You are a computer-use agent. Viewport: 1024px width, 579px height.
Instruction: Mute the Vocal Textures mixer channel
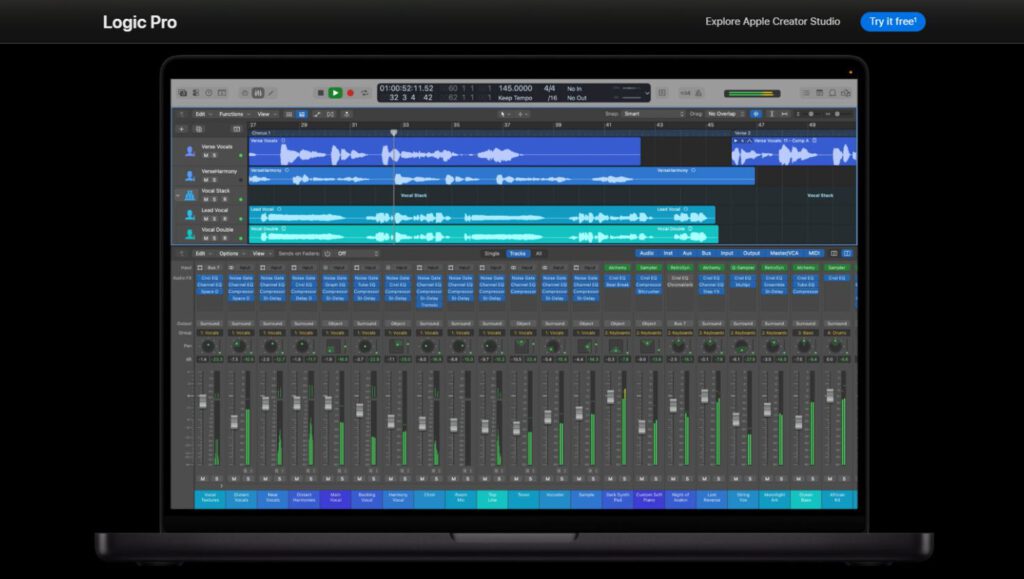(204, 478)
